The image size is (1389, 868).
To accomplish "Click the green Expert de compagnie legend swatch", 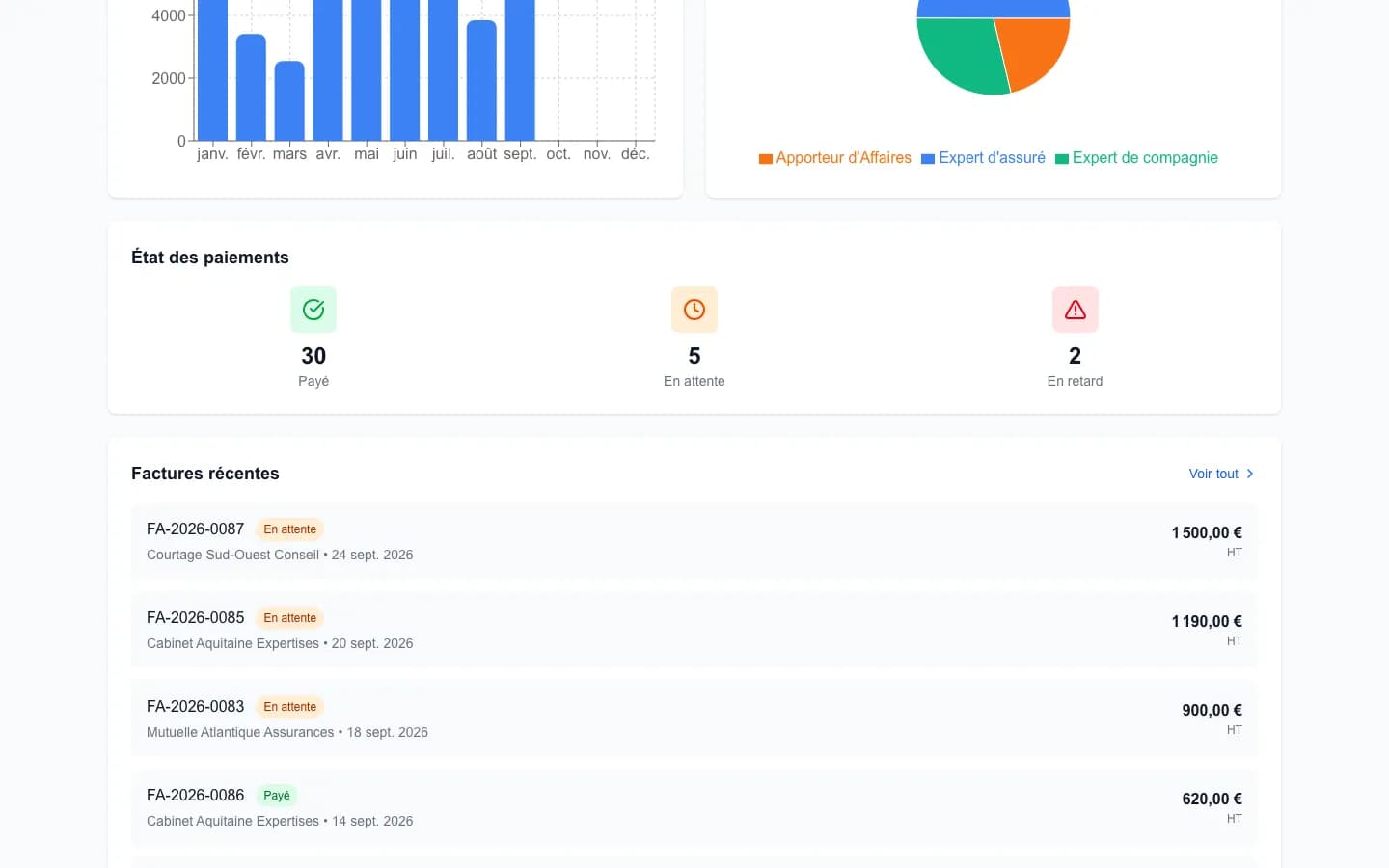I will 1062,158.
